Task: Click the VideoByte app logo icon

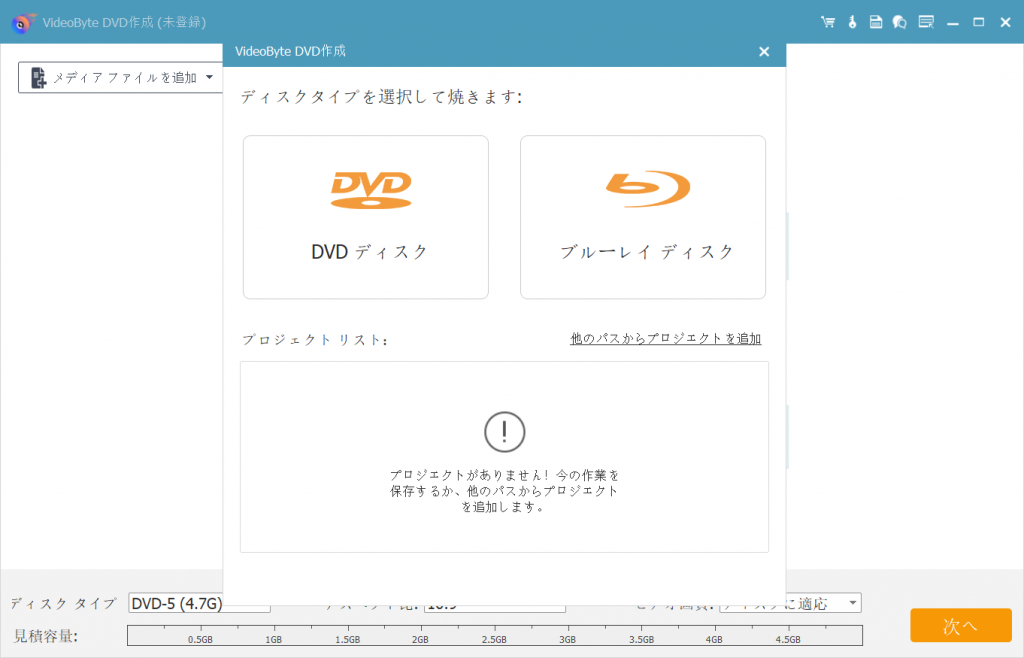Action: [23, 23]
